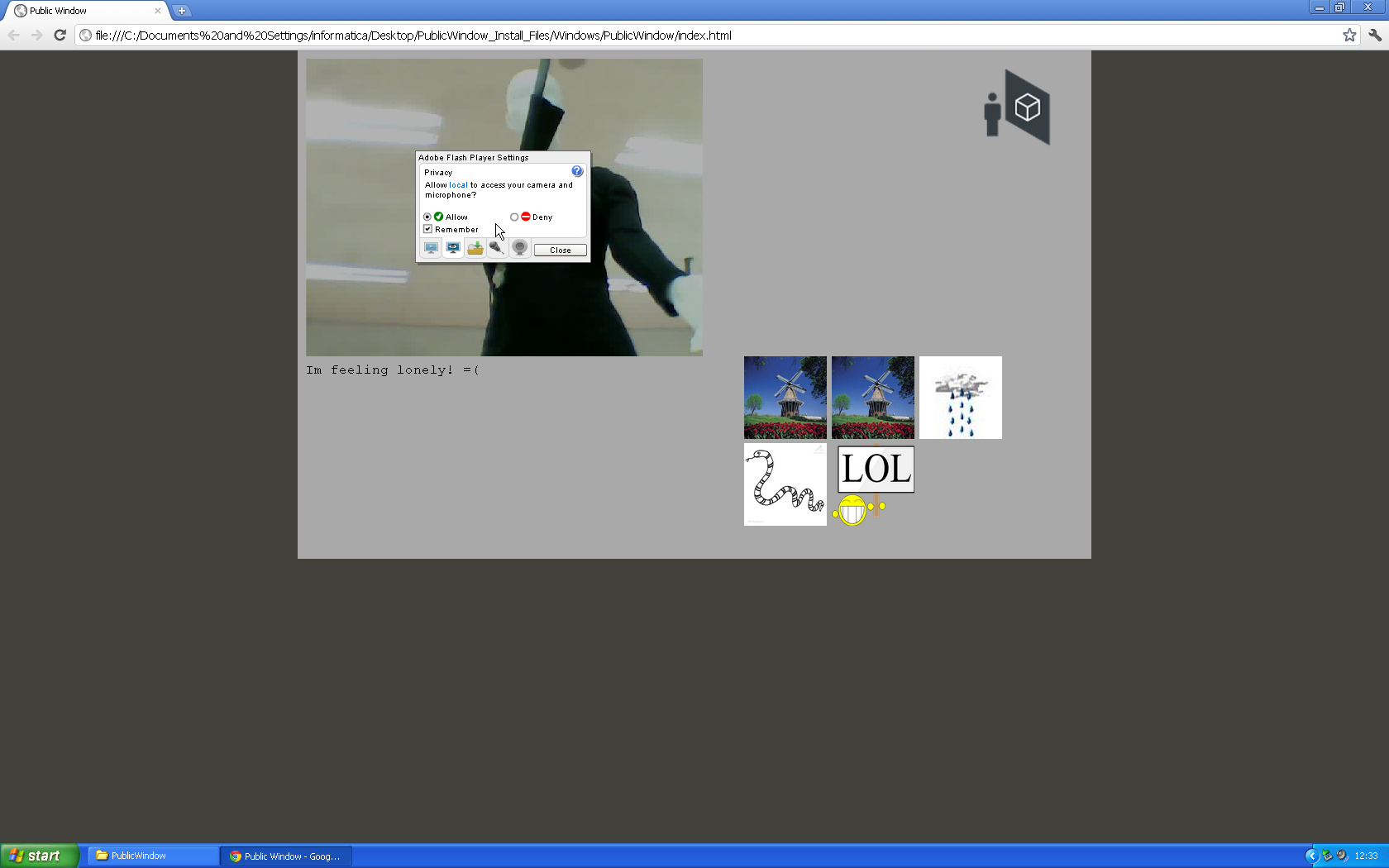Go back using the back arrow

[x=13, y=35]
